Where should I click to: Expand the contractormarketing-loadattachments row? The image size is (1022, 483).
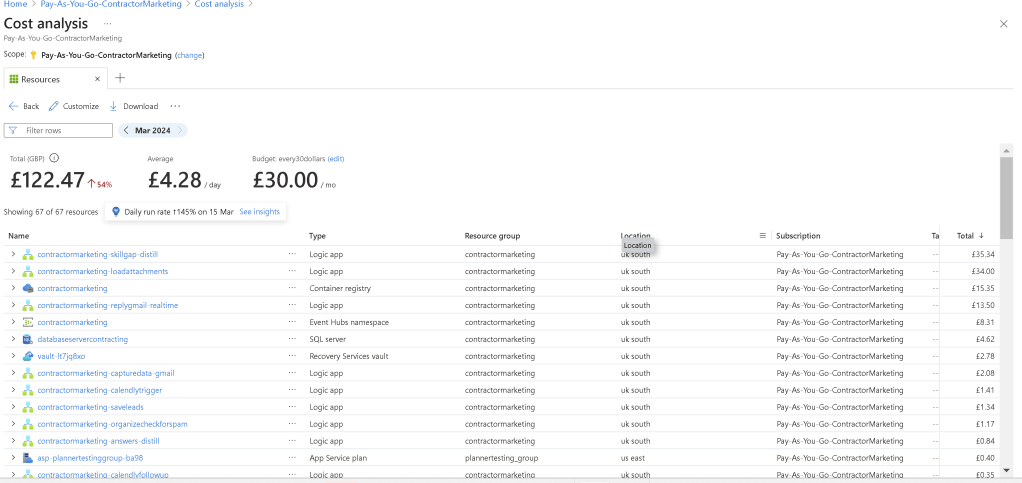pyautogui.click(x=13, y=271)
